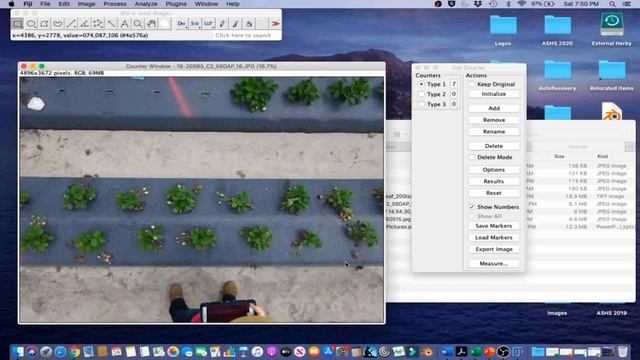Open the Analyze menu
The height and width of the screenshot is (360, 640).
click(x=146, y=4)
